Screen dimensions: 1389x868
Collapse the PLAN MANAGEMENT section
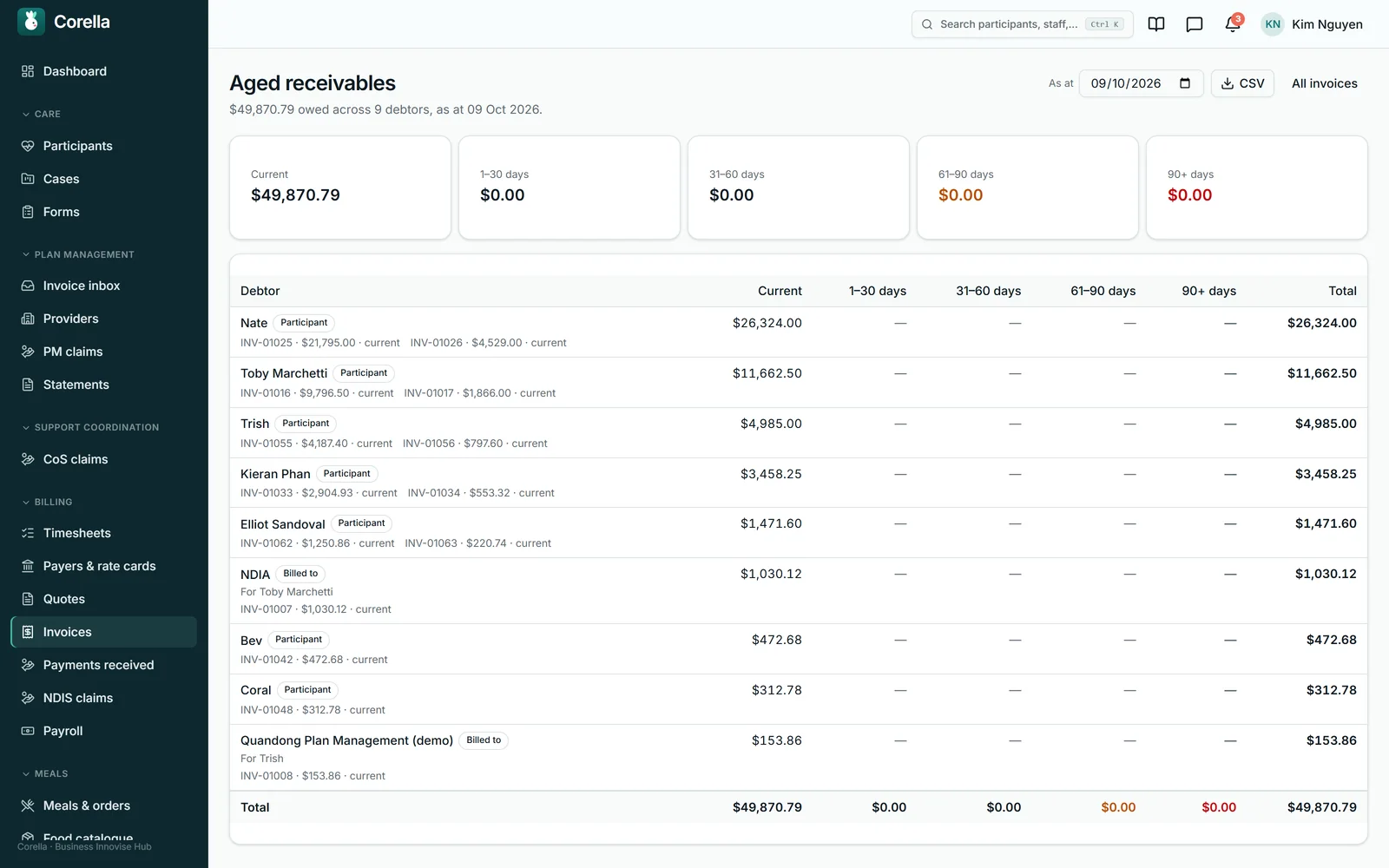point(77,254)
